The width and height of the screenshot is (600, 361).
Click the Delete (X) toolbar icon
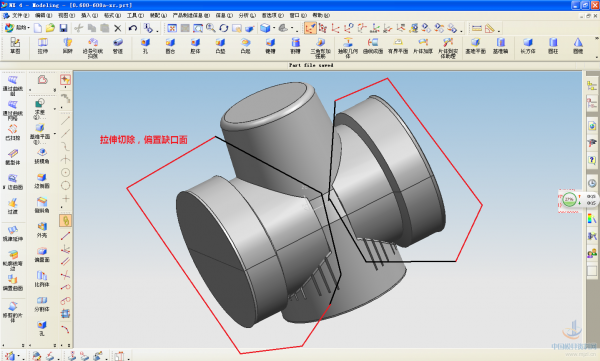[x=118, y=28]
